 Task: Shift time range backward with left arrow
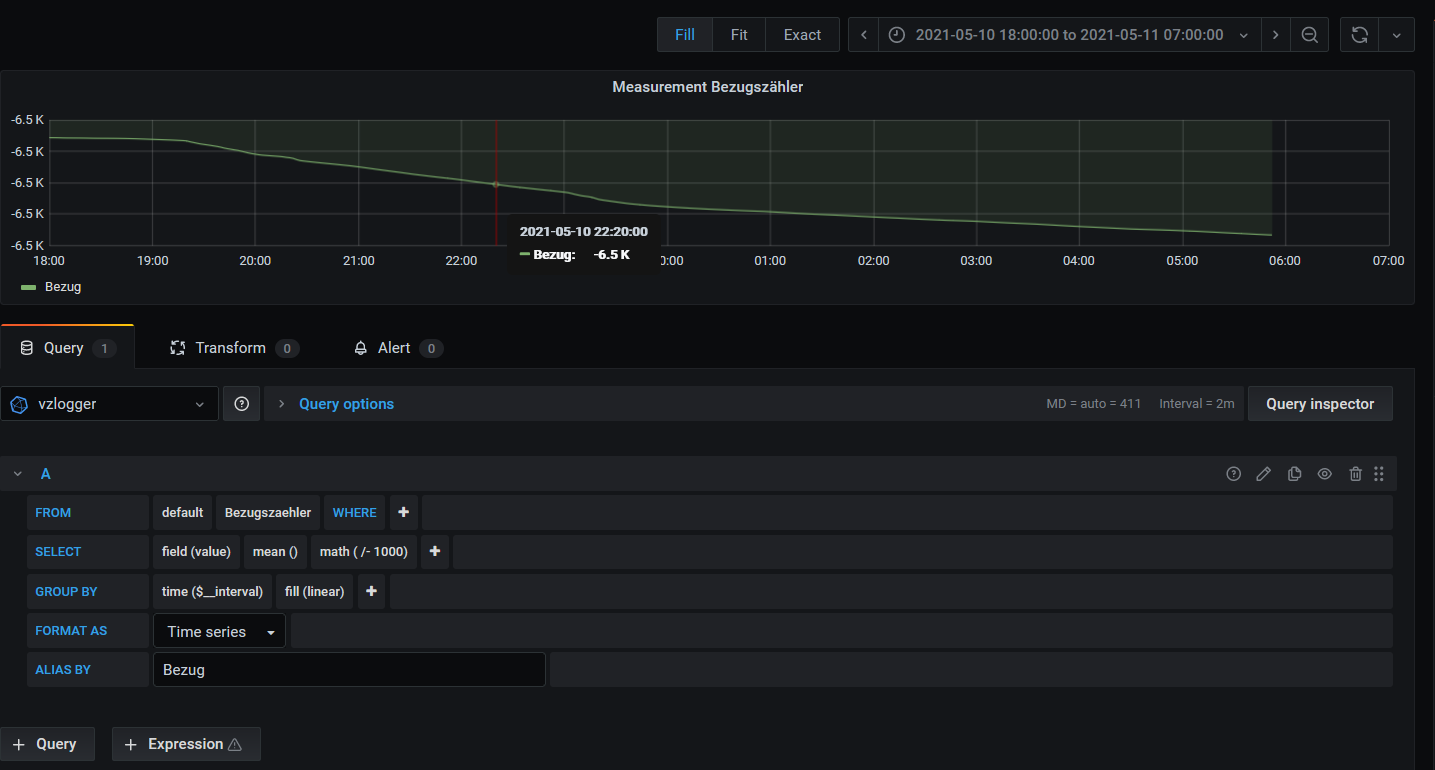click(864, 35)
